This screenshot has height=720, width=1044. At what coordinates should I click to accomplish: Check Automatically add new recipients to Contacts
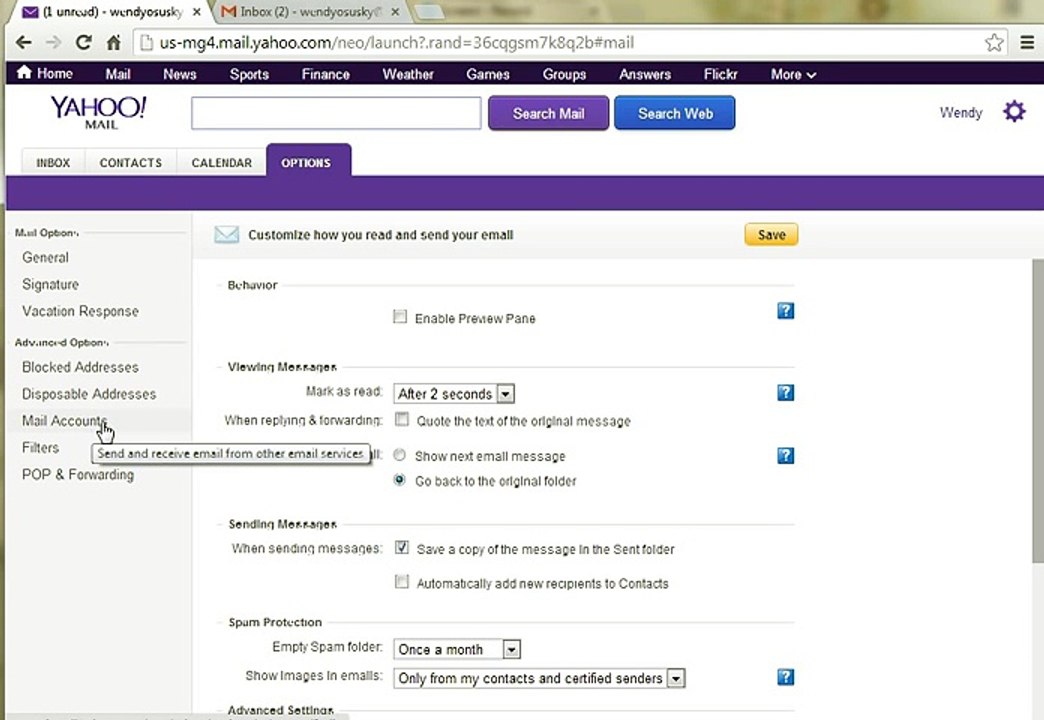(401, 581)
